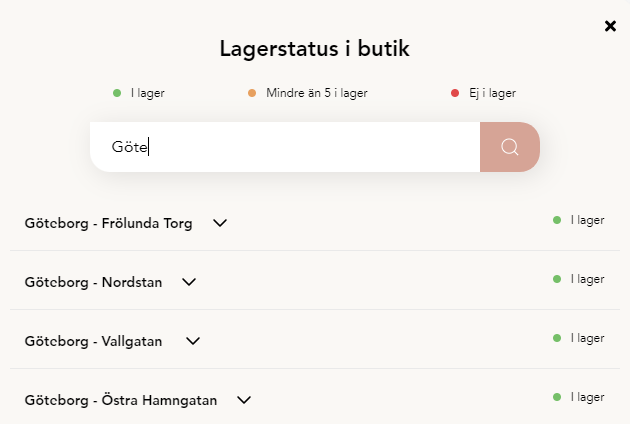Select the Göteborg - Nordstan store name
630x424 pixels.
tap(93, 282)
